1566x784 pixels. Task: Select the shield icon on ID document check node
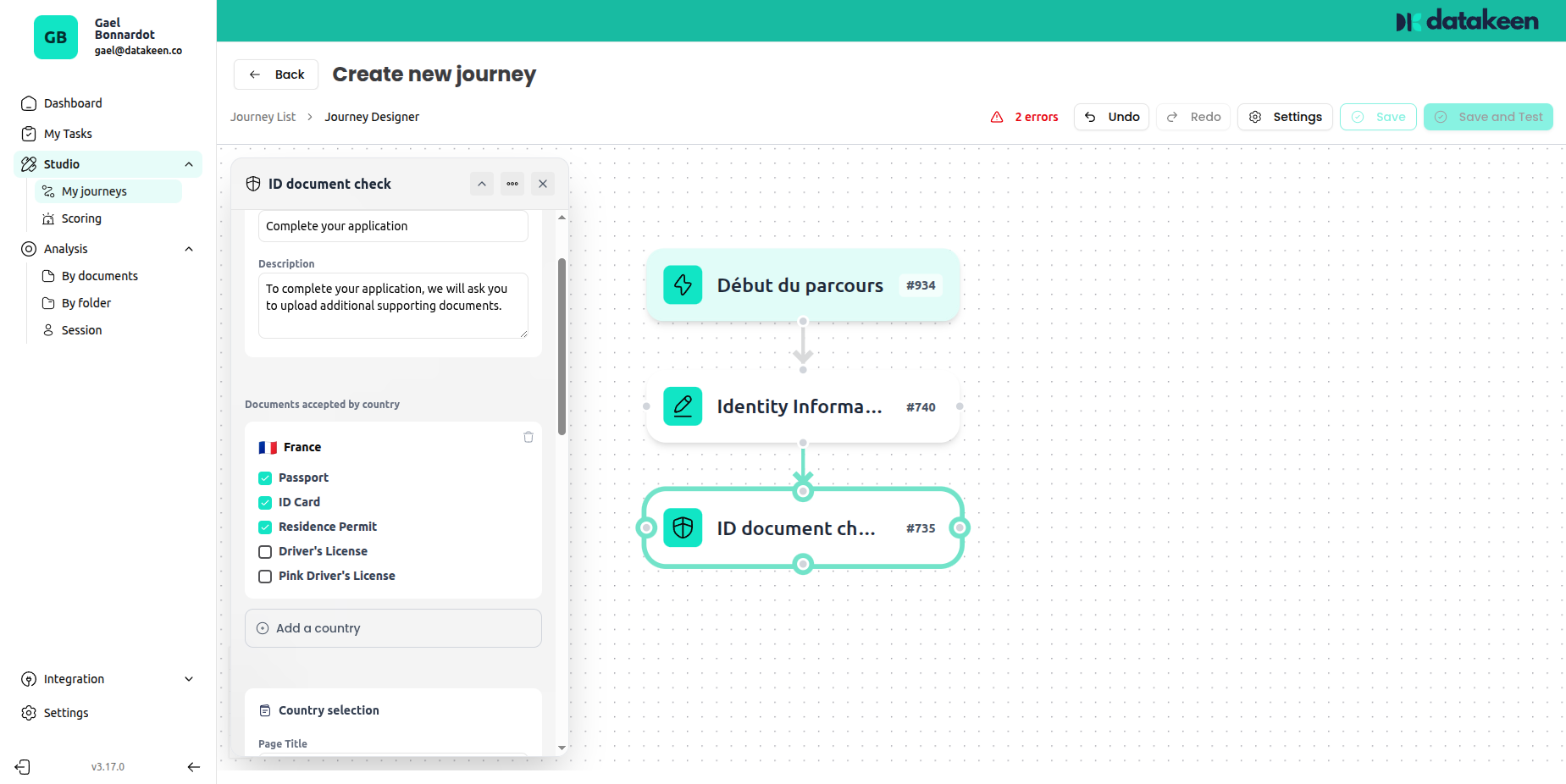tap(683, 527)
